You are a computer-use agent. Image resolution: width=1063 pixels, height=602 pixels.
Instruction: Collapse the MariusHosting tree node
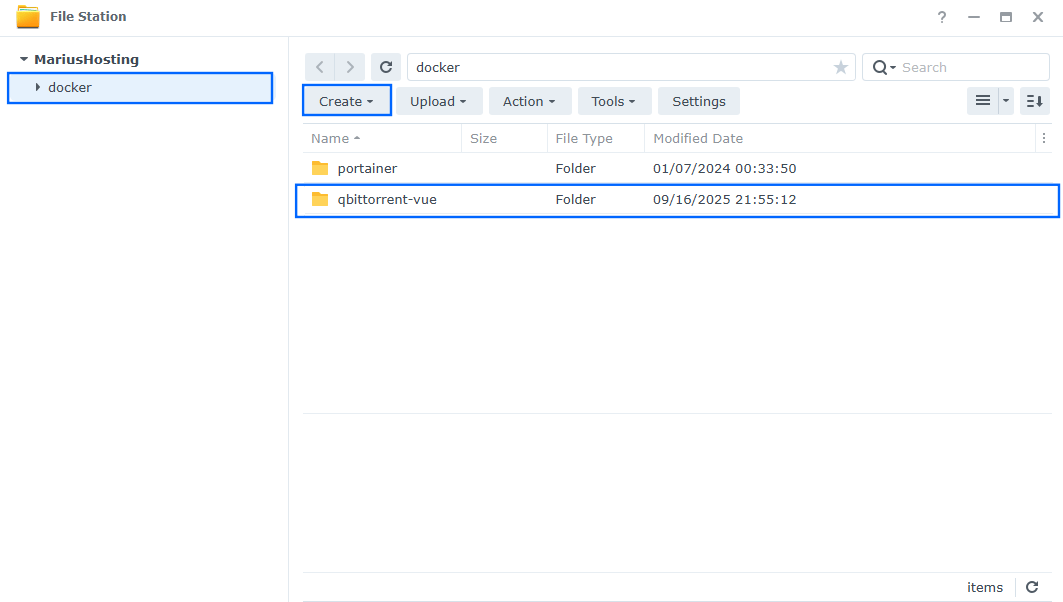(24, 60)
